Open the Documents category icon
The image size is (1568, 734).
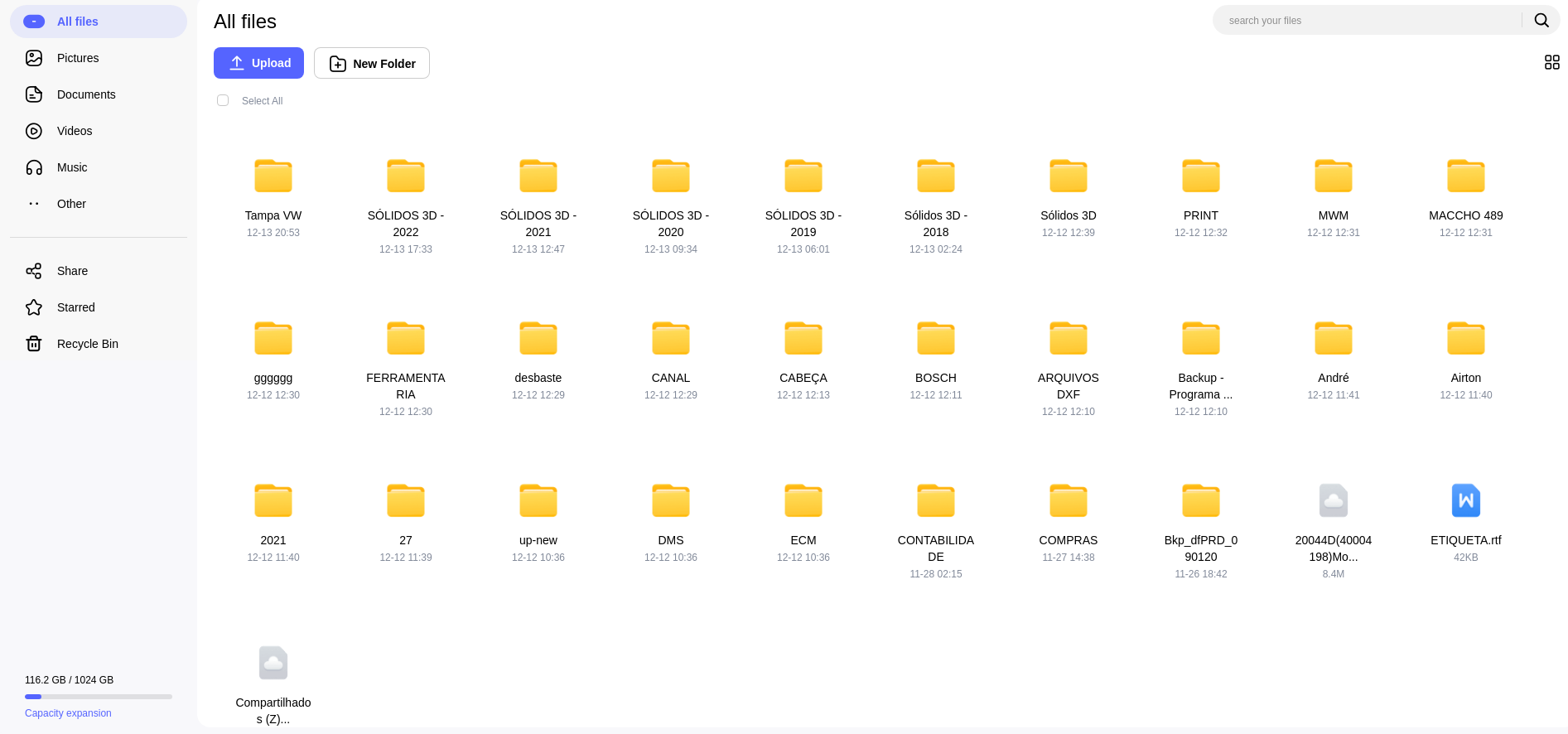pyautogui.click(x=34, y=94)
